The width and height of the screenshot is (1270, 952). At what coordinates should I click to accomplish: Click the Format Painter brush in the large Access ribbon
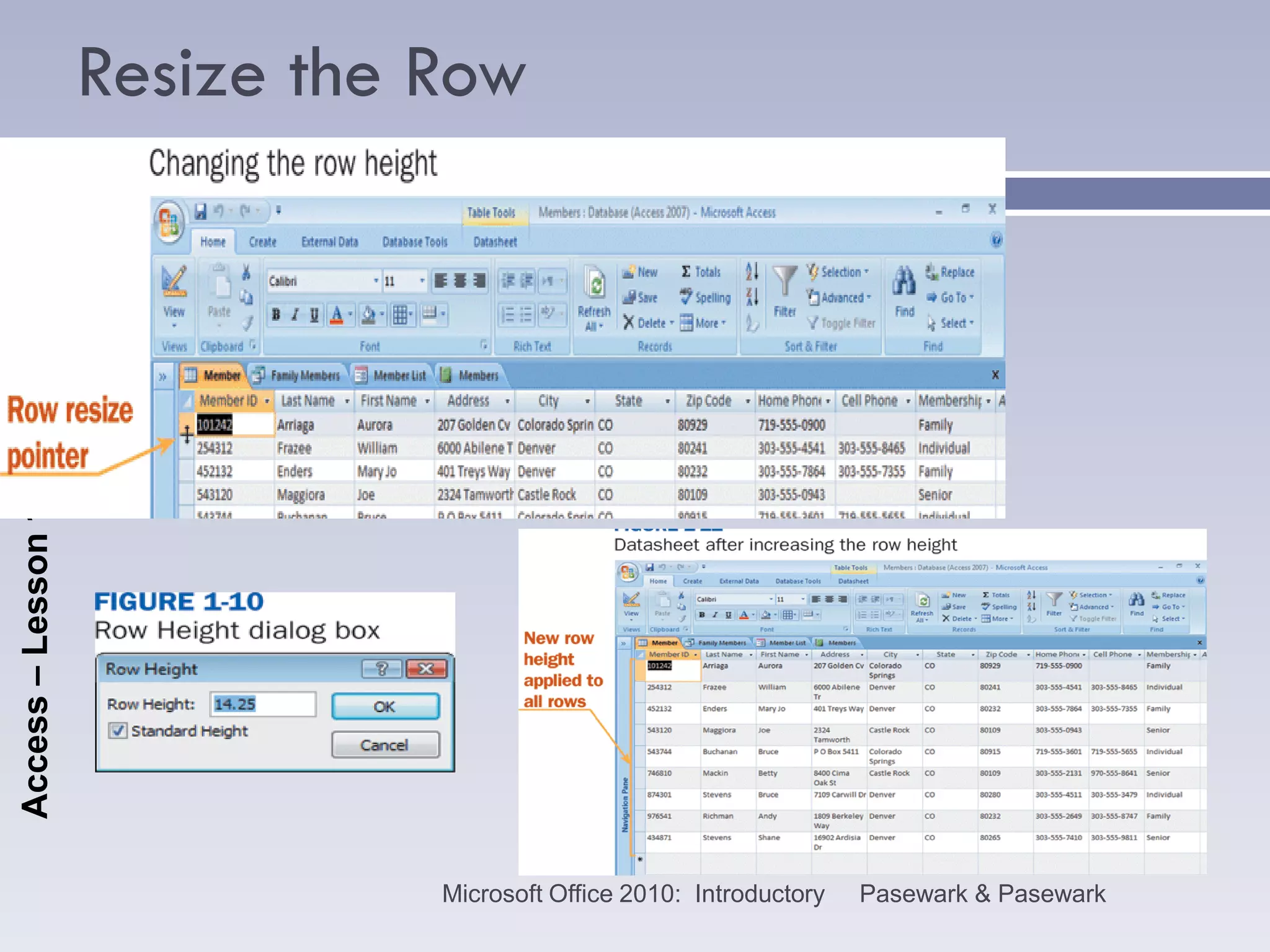pos(247,323)
